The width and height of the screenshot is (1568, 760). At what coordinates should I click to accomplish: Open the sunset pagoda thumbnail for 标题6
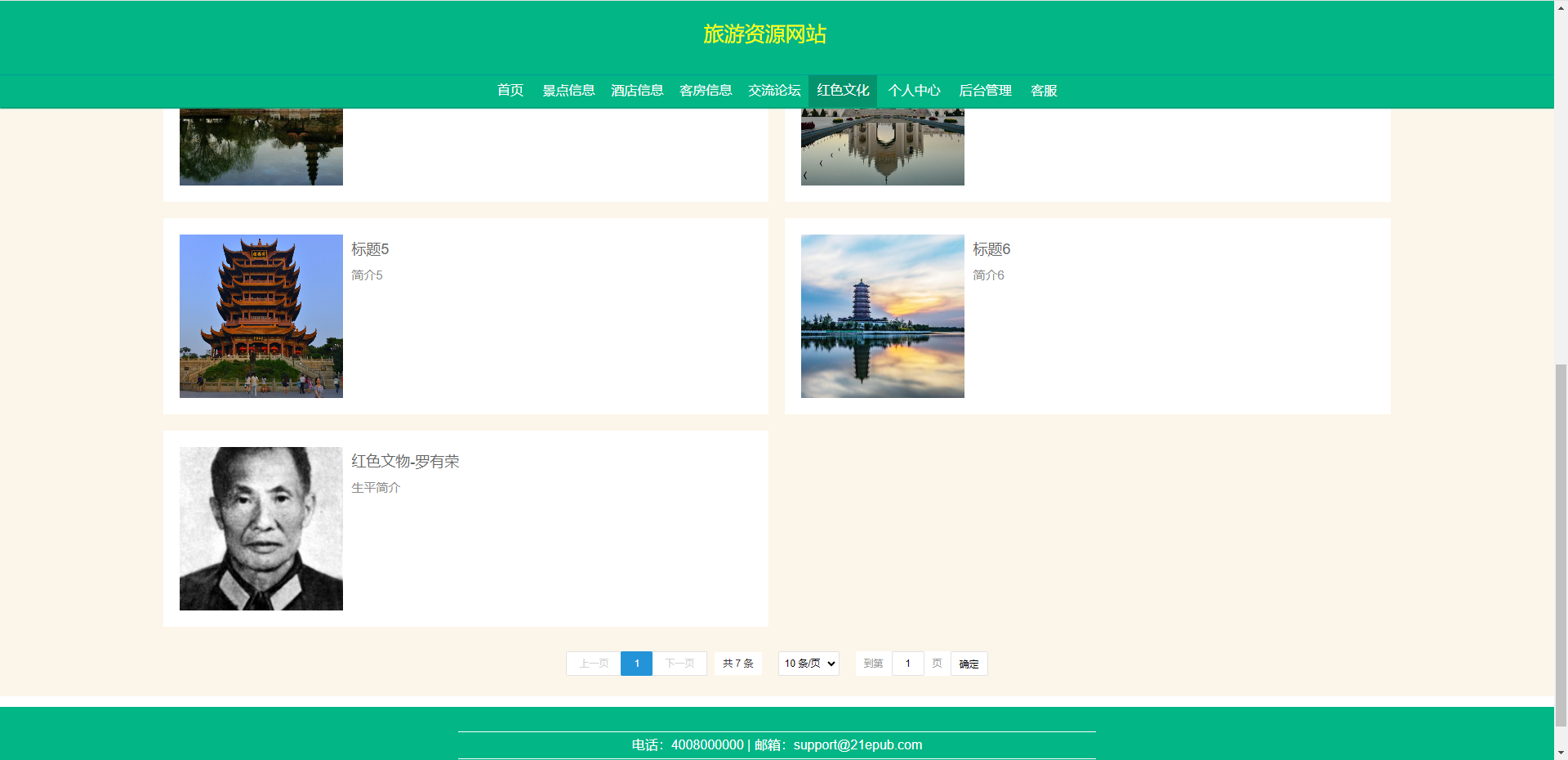tap(882, 316)
